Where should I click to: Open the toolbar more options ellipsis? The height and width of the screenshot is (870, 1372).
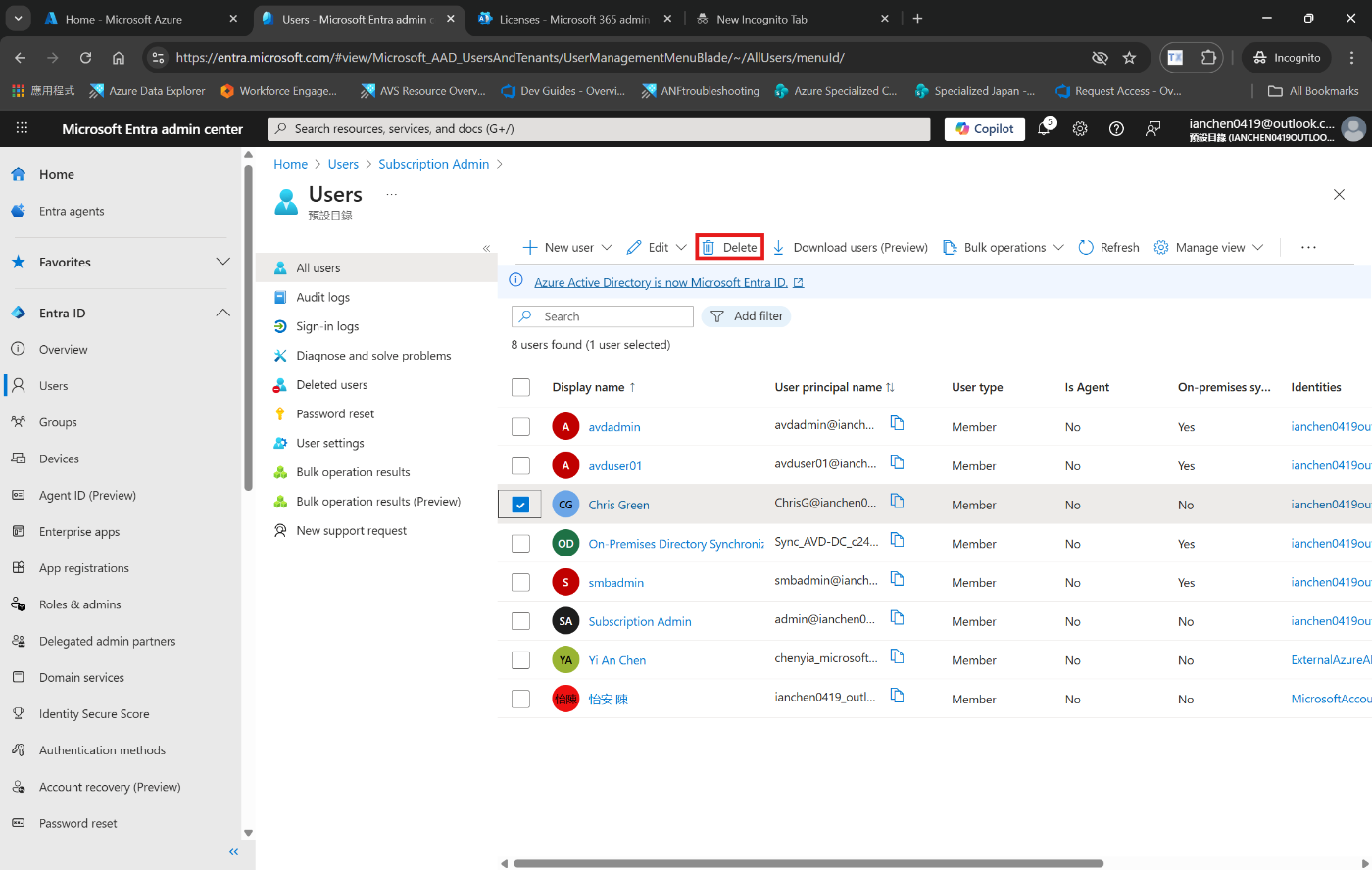tap(1308, 248)
